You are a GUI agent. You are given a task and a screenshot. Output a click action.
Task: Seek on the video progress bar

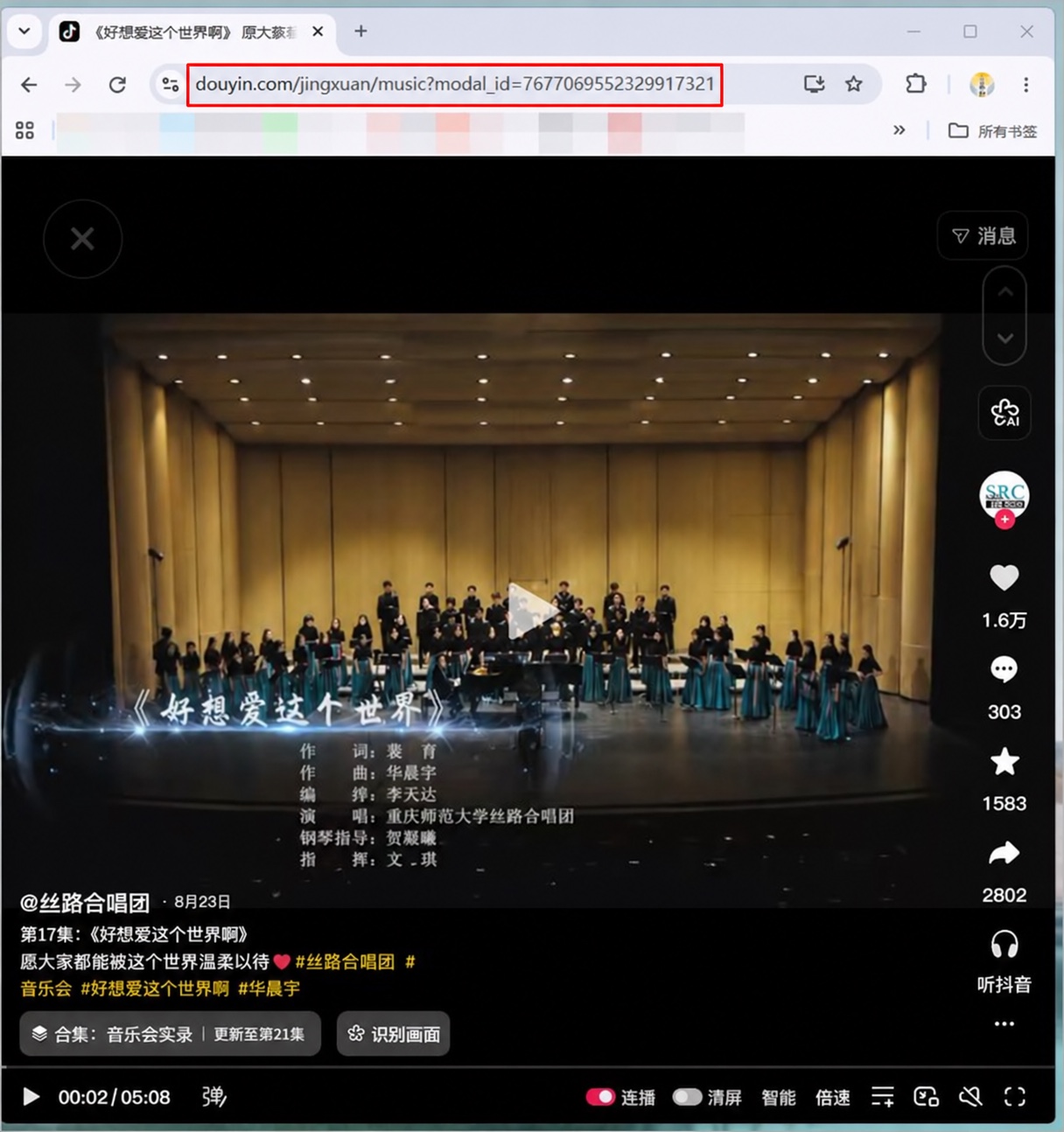[528, 1066]
